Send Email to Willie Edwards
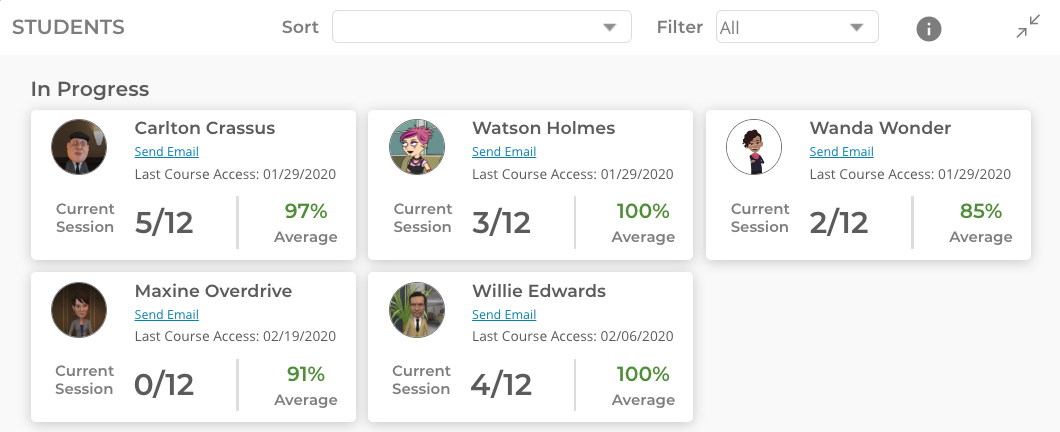This screenshot has width=1060, height=432. click(x=504, y=314)
